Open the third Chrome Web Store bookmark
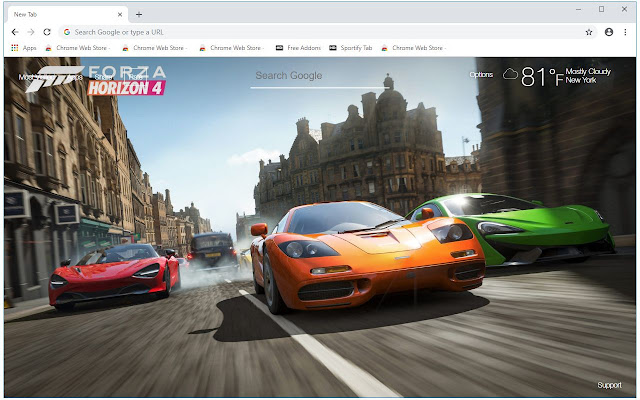Screen dimensions: 640x400 pos(232,48)
